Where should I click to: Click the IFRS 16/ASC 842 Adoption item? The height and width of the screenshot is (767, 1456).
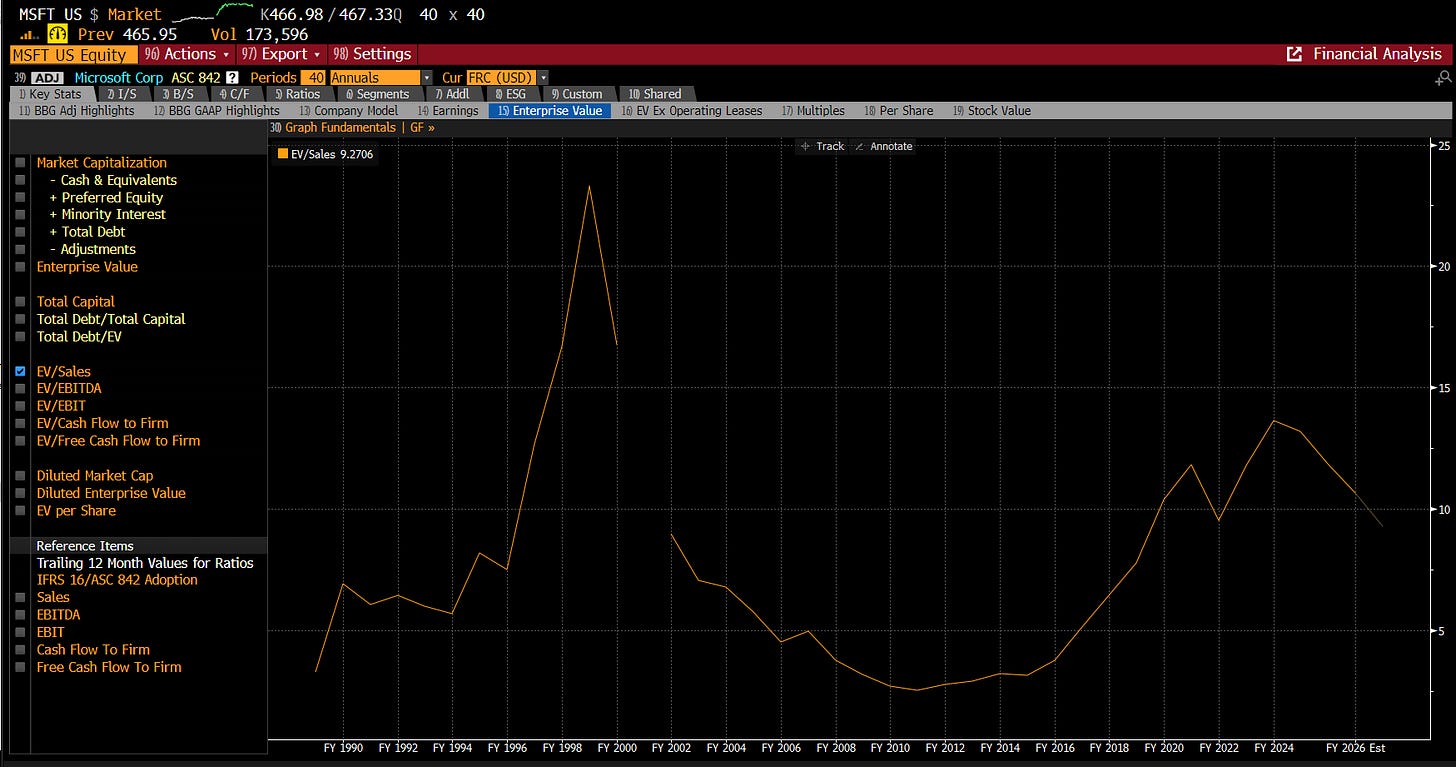[x=117, y=580]
